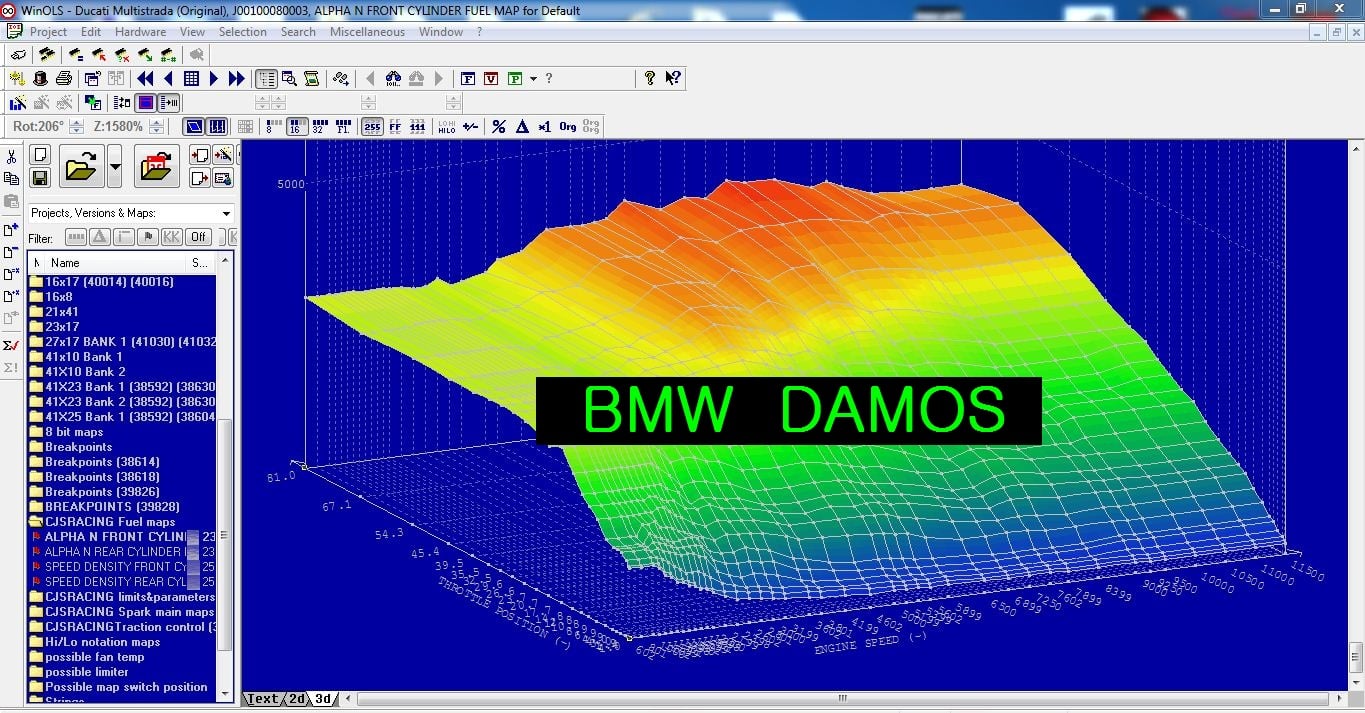Click the printer icon
Viewport: 1365px width, 713px height.
pos(64,78)
